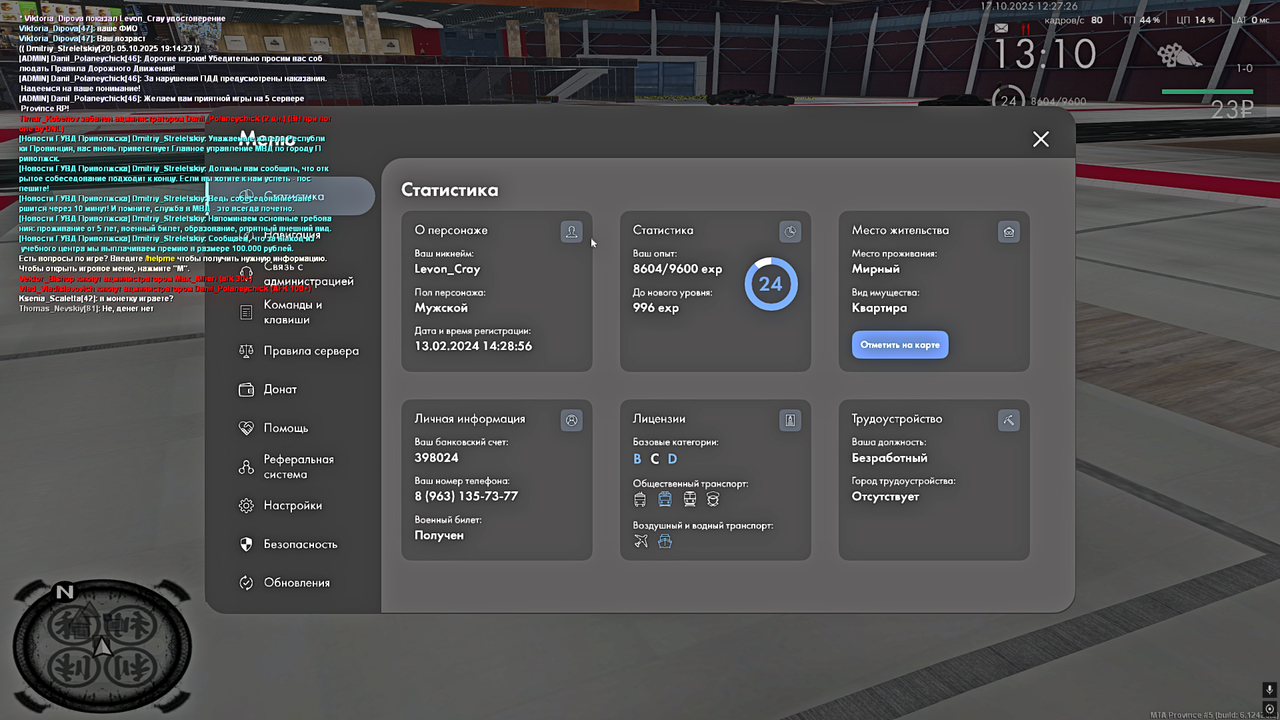Open the Донат wallet icon
This screenshot has height=720, width=1280.
pyautogui.click(x=246, y=389)
